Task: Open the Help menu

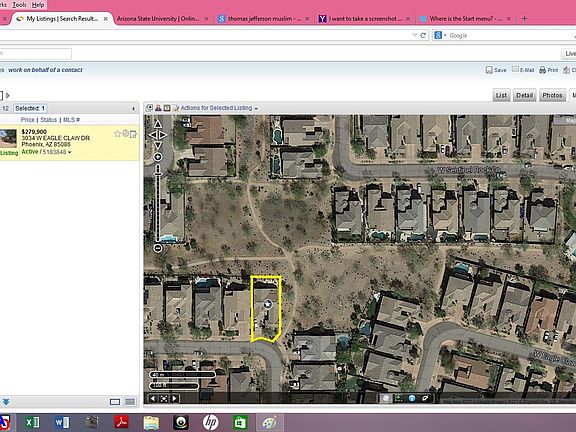Action: pos(38,5)
